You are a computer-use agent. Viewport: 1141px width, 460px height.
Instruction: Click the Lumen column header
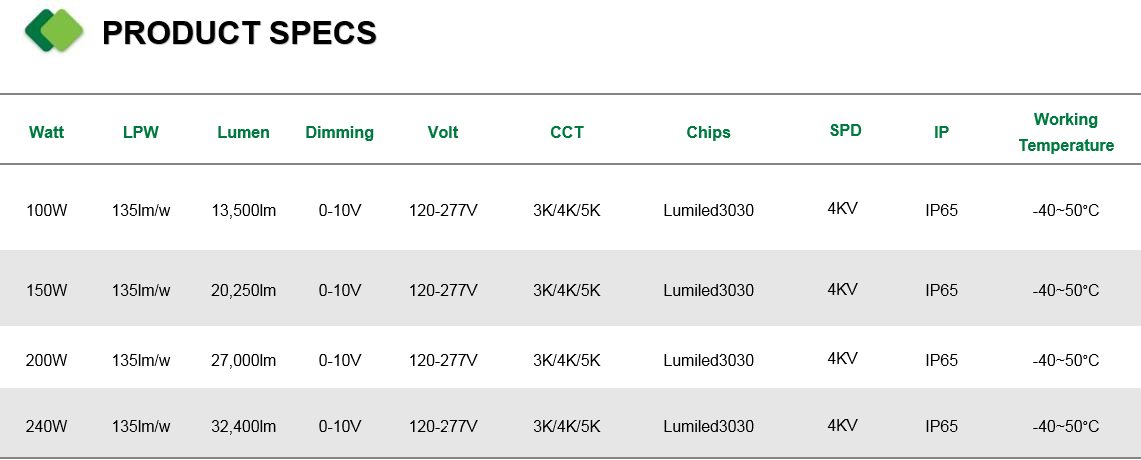point(243,132)
